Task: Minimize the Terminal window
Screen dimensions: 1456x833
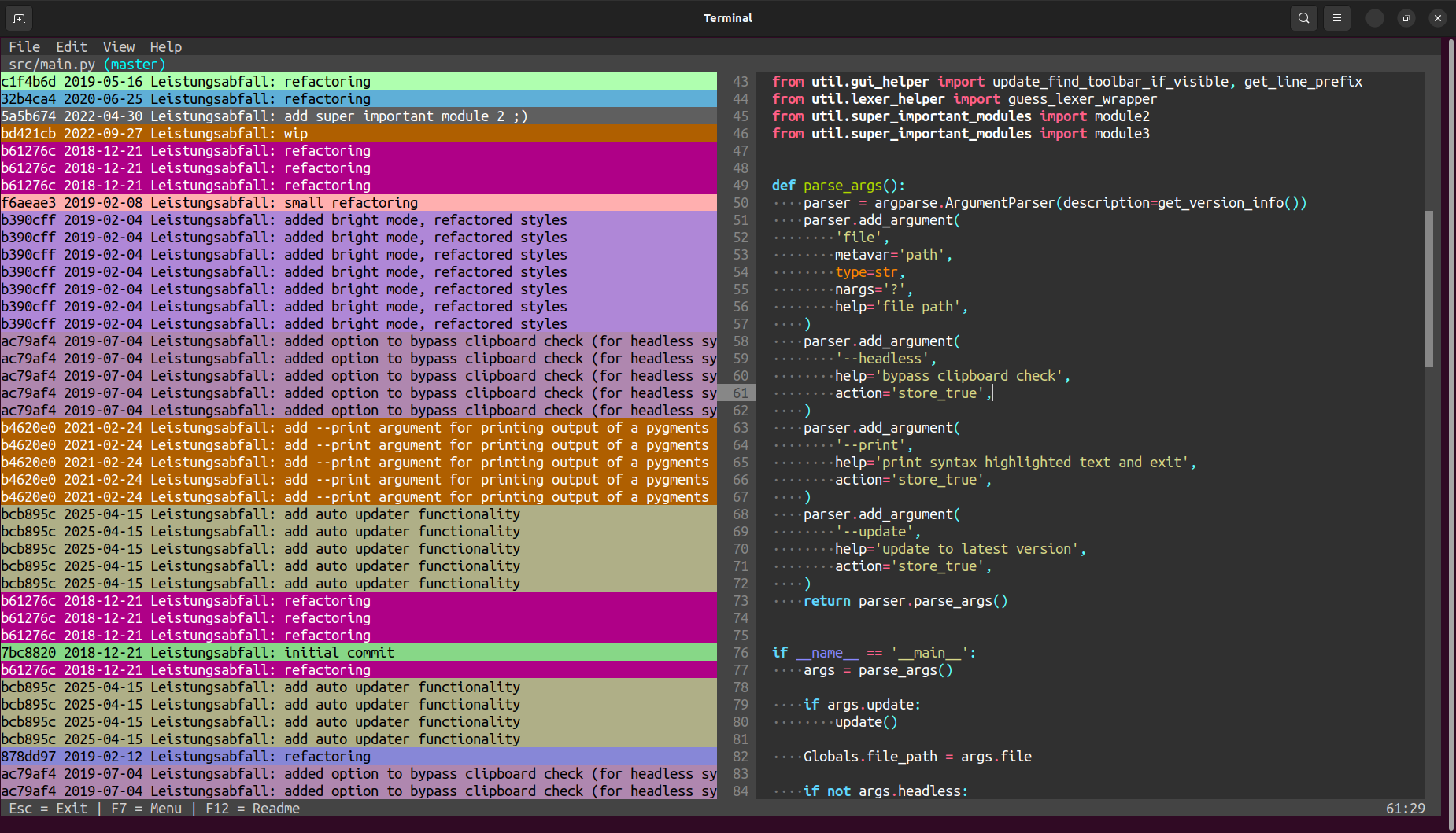Action: click(1374, 18)
